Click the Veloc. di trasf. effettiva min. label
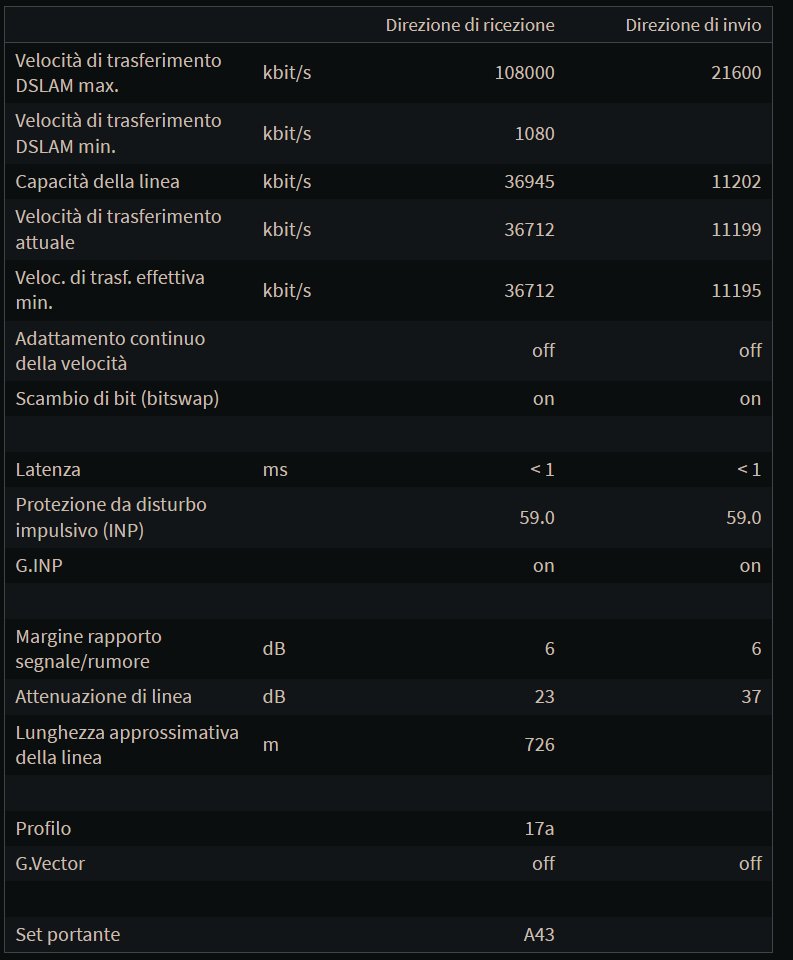 (110, 290)
